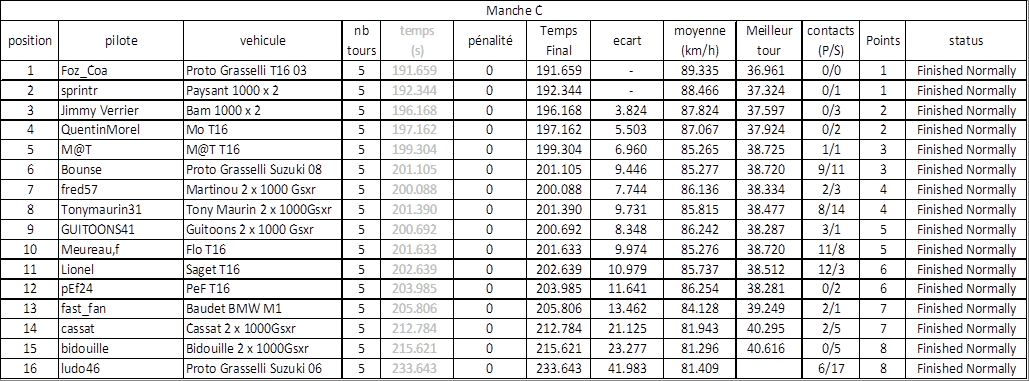The width and height of the screenshot is (1029, 381).
Task: Click the contacts (P/S) header cell
Action: [831, 41]
